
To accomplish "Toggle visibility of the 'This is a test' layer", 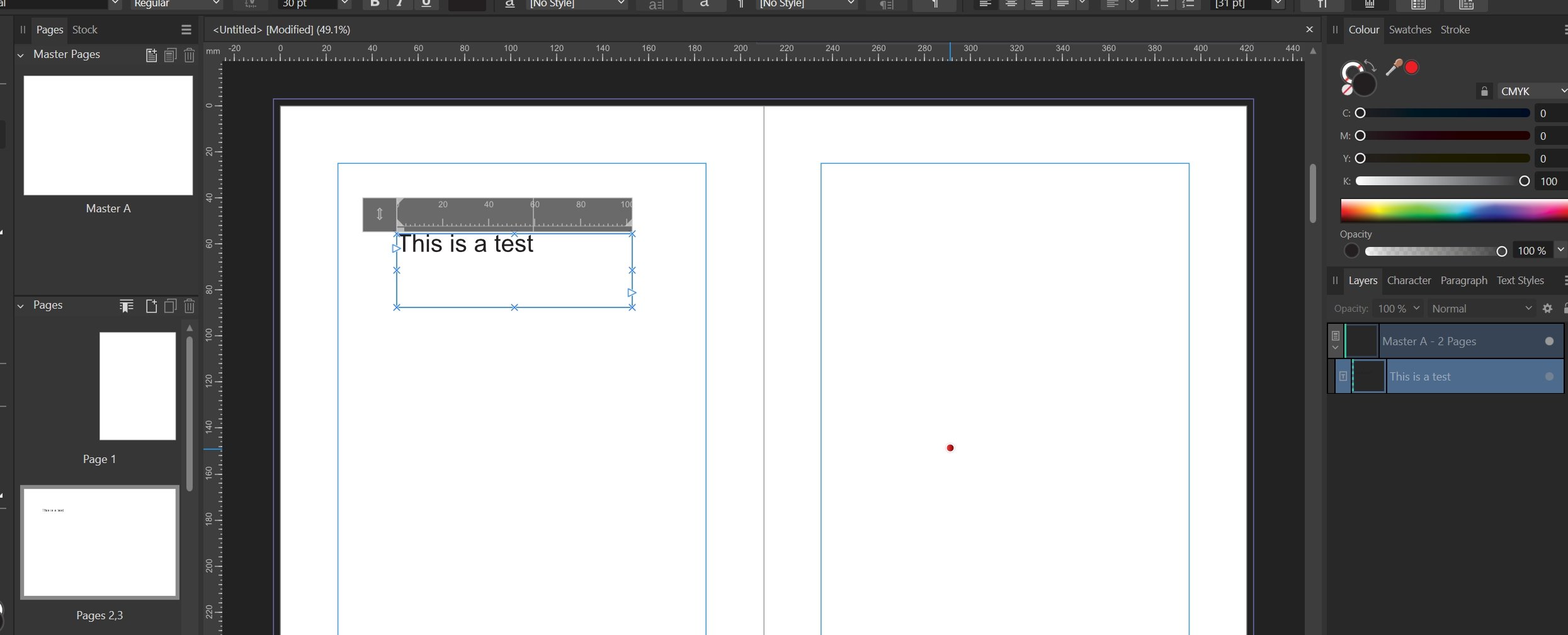I will [x=1550, y=376].
